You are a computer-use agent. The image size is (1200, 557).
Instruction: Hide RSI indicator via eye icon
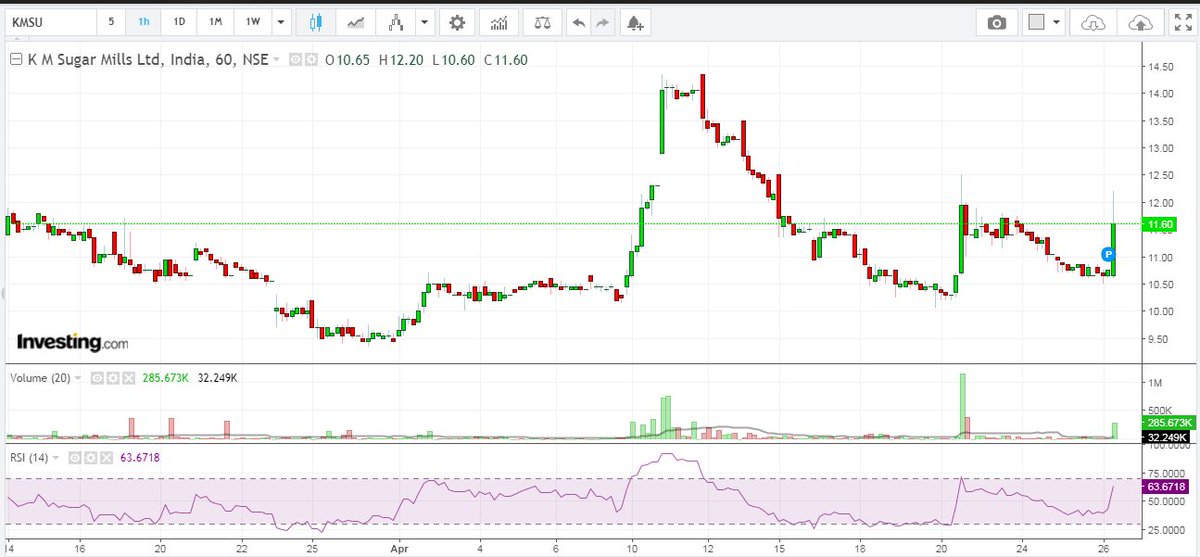[x=73, y=457]
